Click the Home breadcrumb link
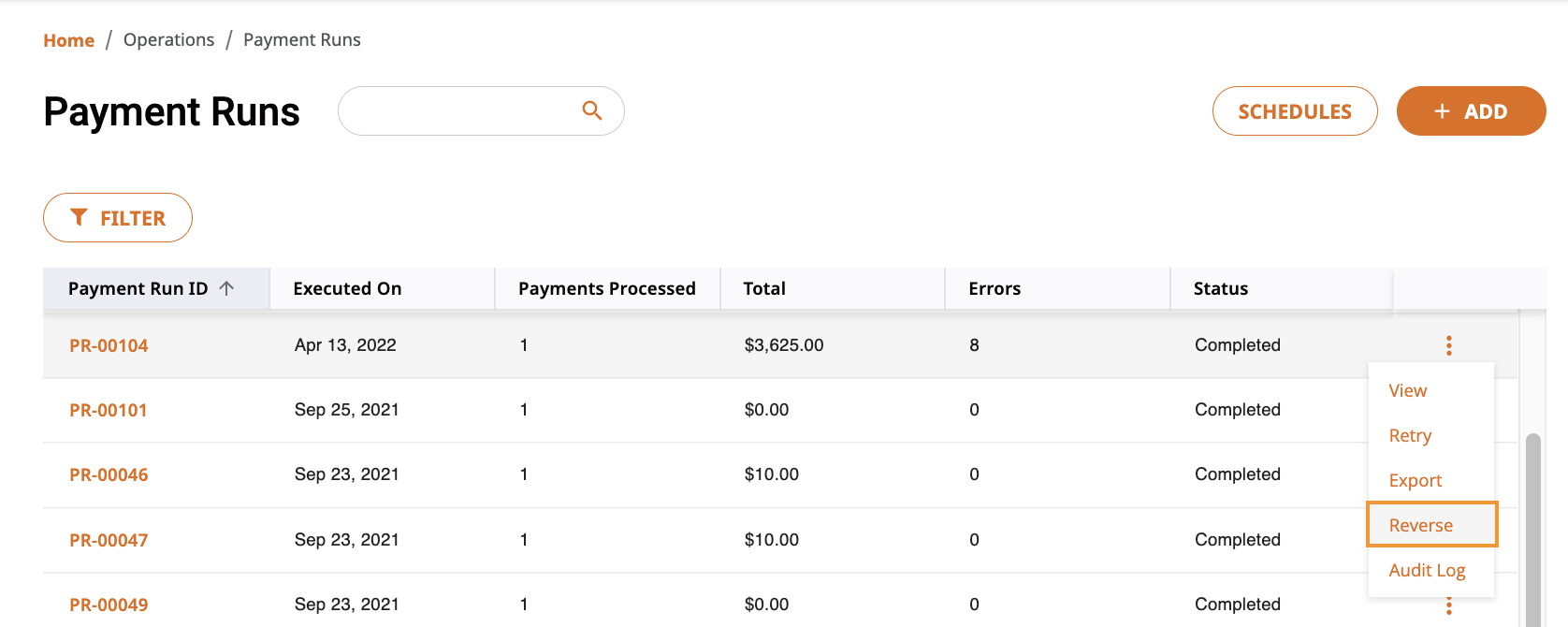 (x=69, y=40)
